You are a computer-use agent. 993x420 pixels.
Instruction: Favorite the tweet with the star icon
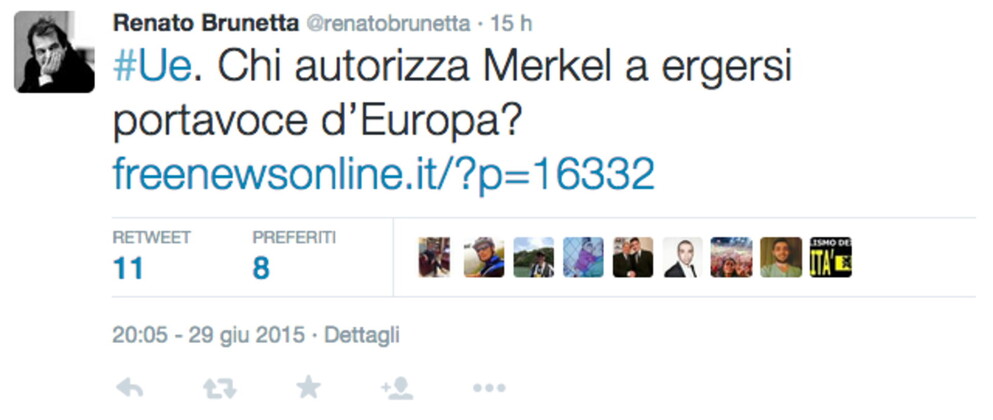click(309, 388)
